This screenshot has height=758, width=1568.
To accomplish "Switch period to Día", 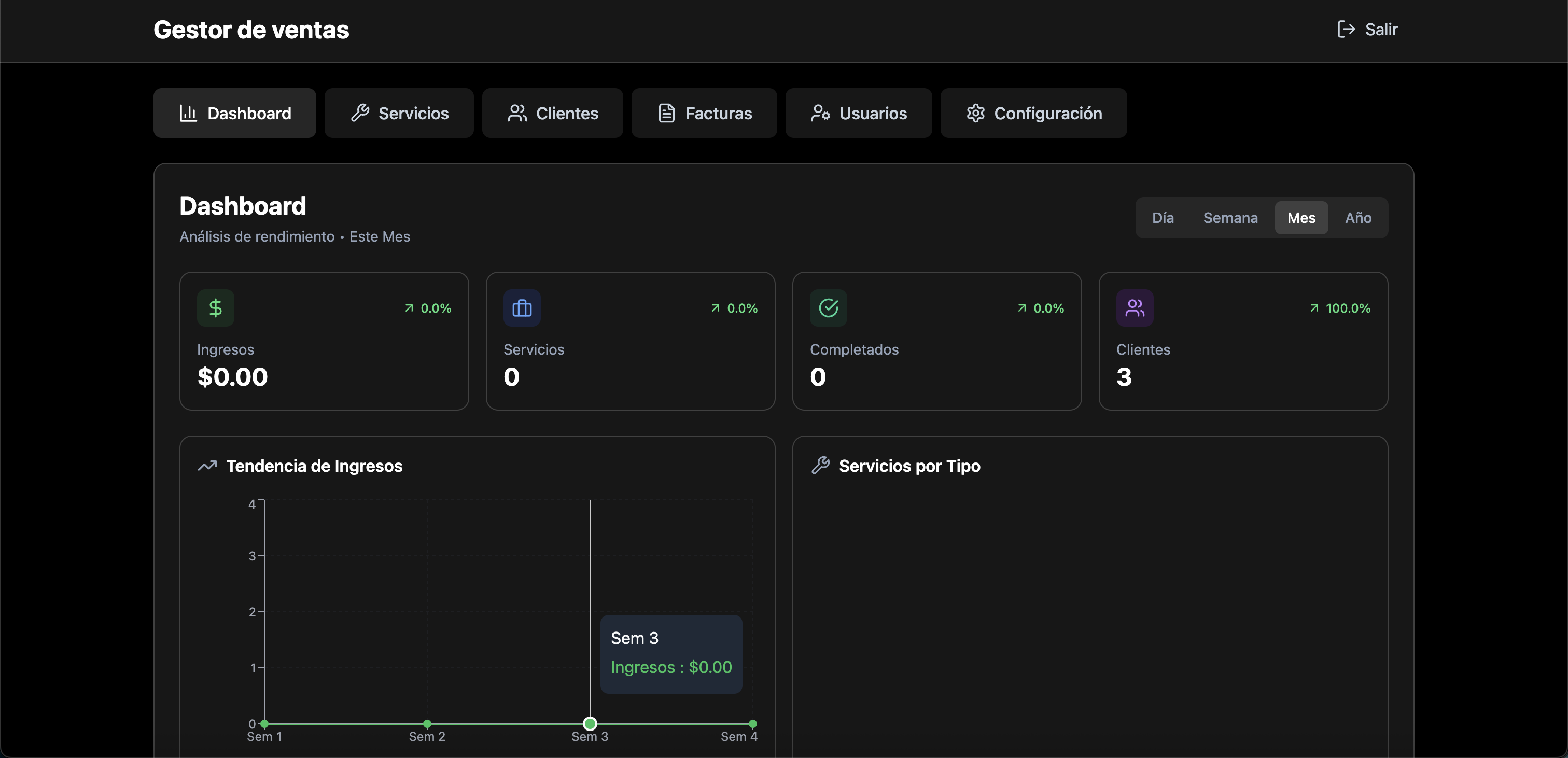I will coord(1163,218).
